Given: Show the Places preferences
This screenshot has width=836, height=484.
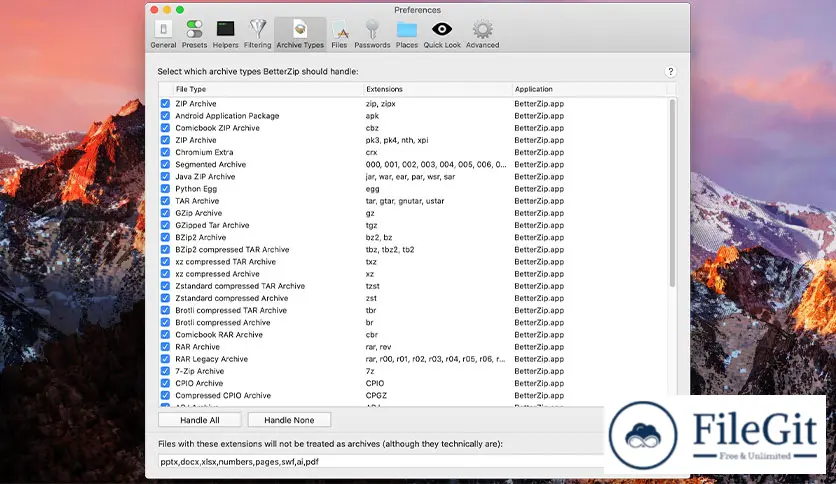Looking at the screenshot, I should coord(407,34).
